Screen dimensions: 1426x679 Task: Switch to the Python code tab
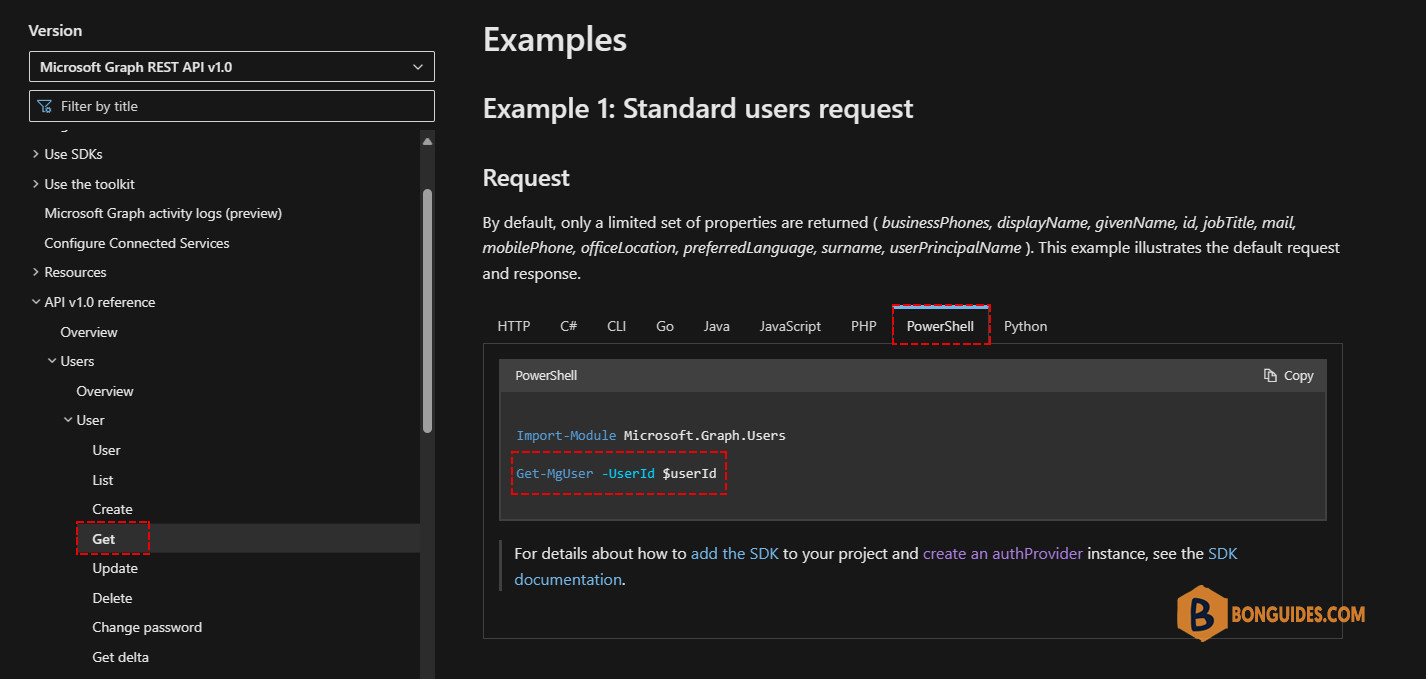pos(1026,326)
